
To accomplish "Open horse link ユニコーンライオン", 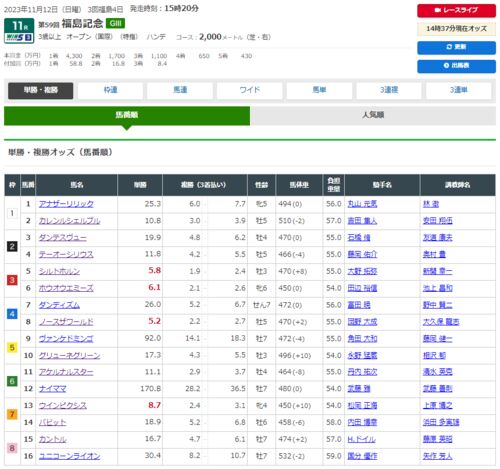I will 69,456.
